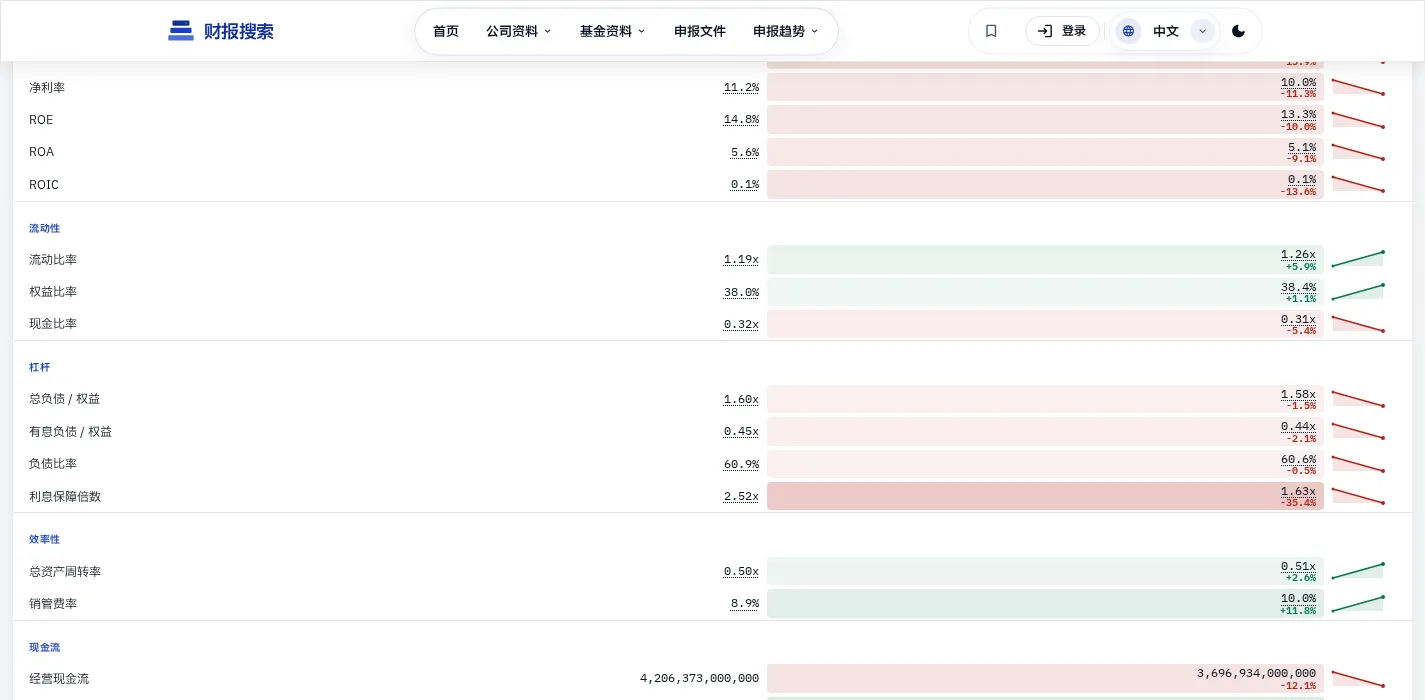Click the 负债比率 trend sparkline
This screenshot has width=1425, height=700.
[1358, 464]
